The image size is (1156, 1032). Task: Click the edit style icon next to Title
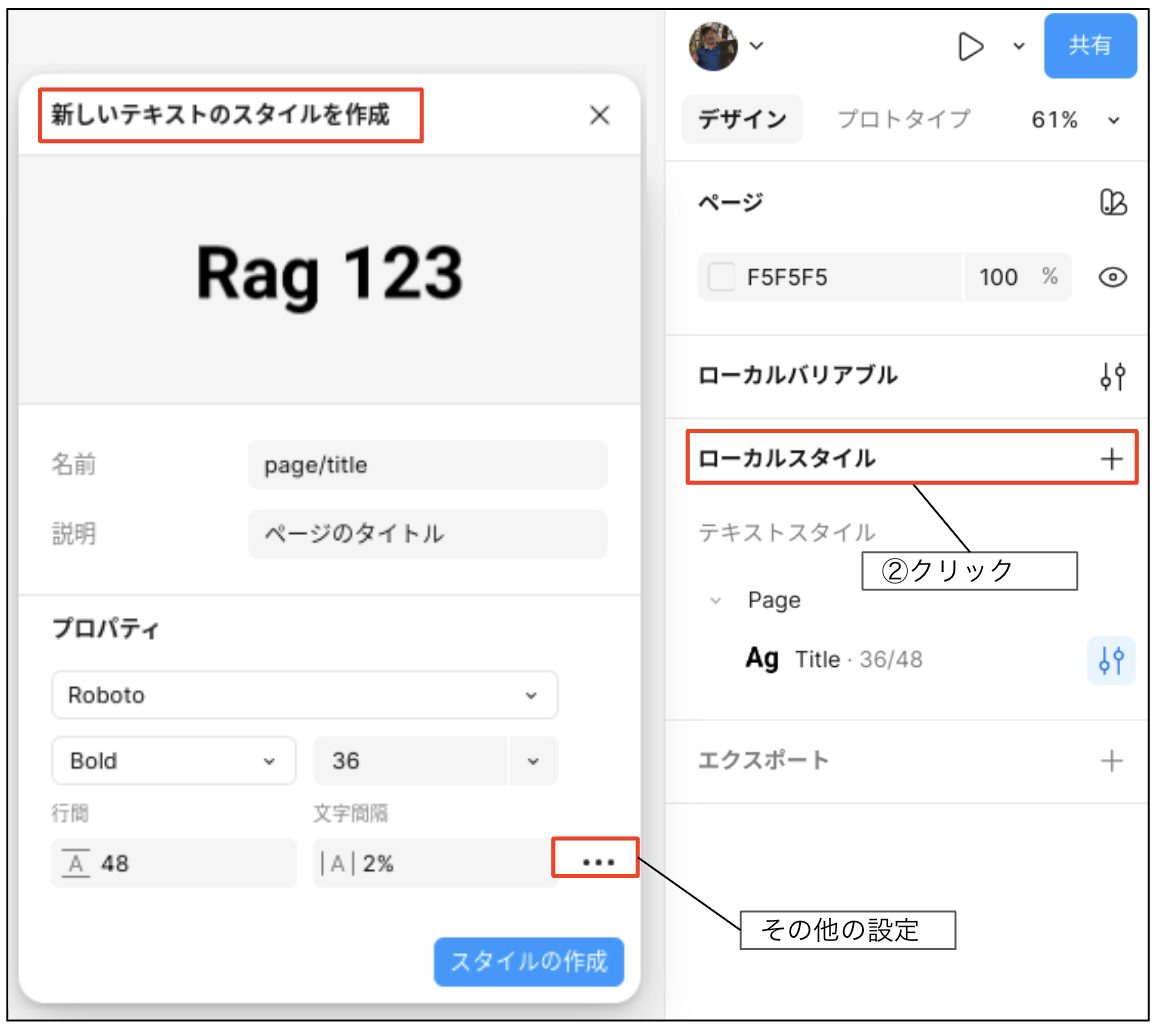[1111, 660]
